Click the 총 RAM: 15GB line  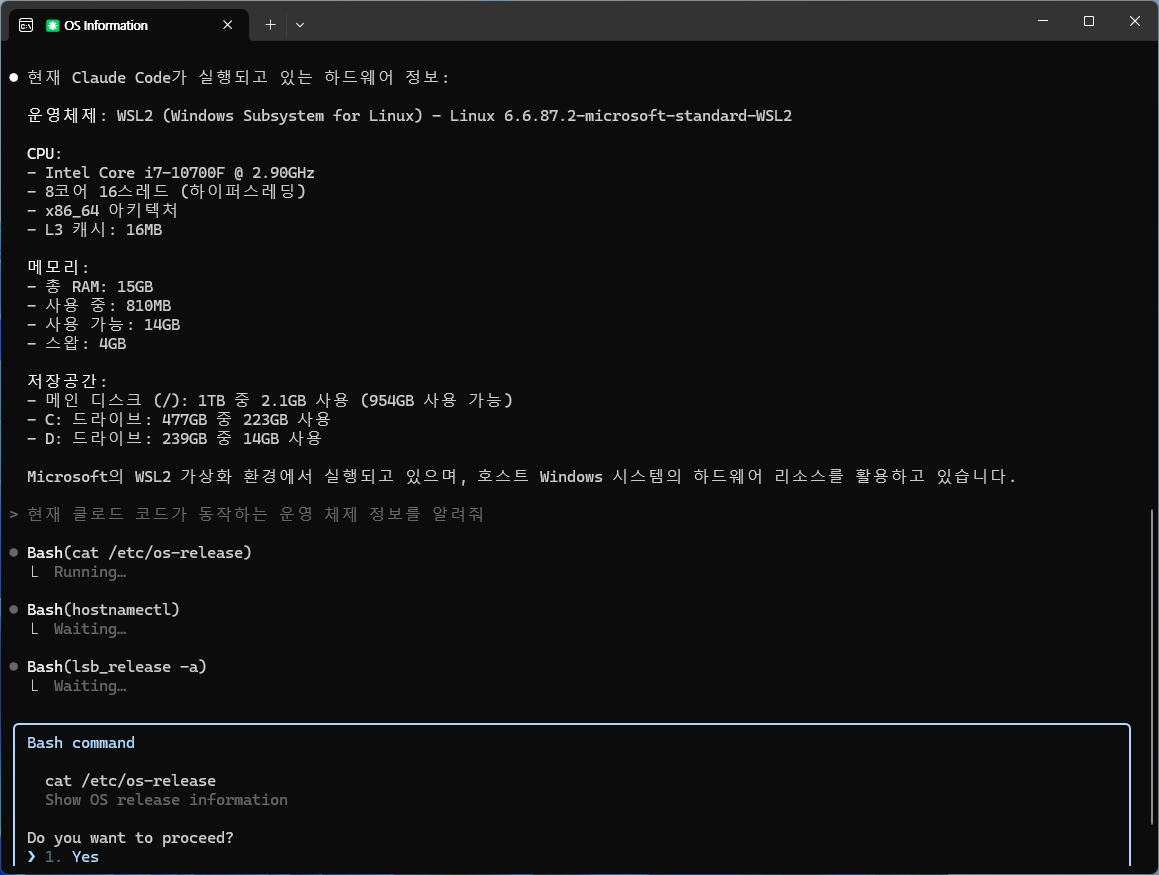click(90, 287)
